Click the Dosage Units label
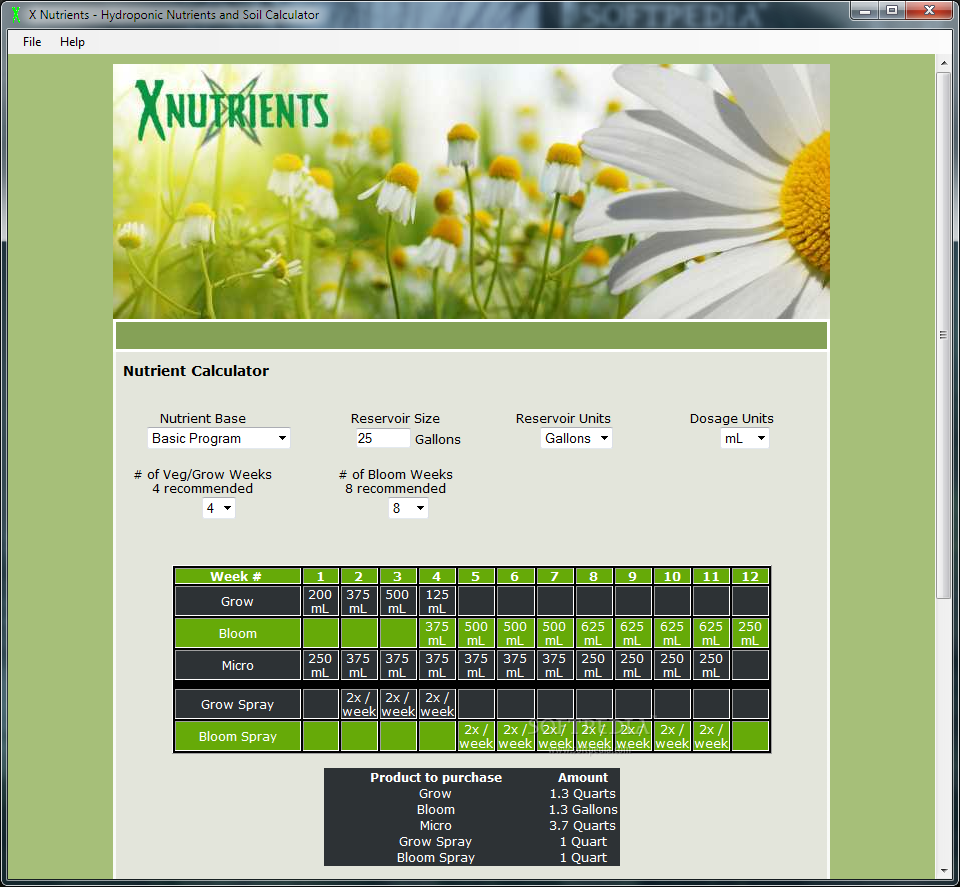 (x=732, y=419)
